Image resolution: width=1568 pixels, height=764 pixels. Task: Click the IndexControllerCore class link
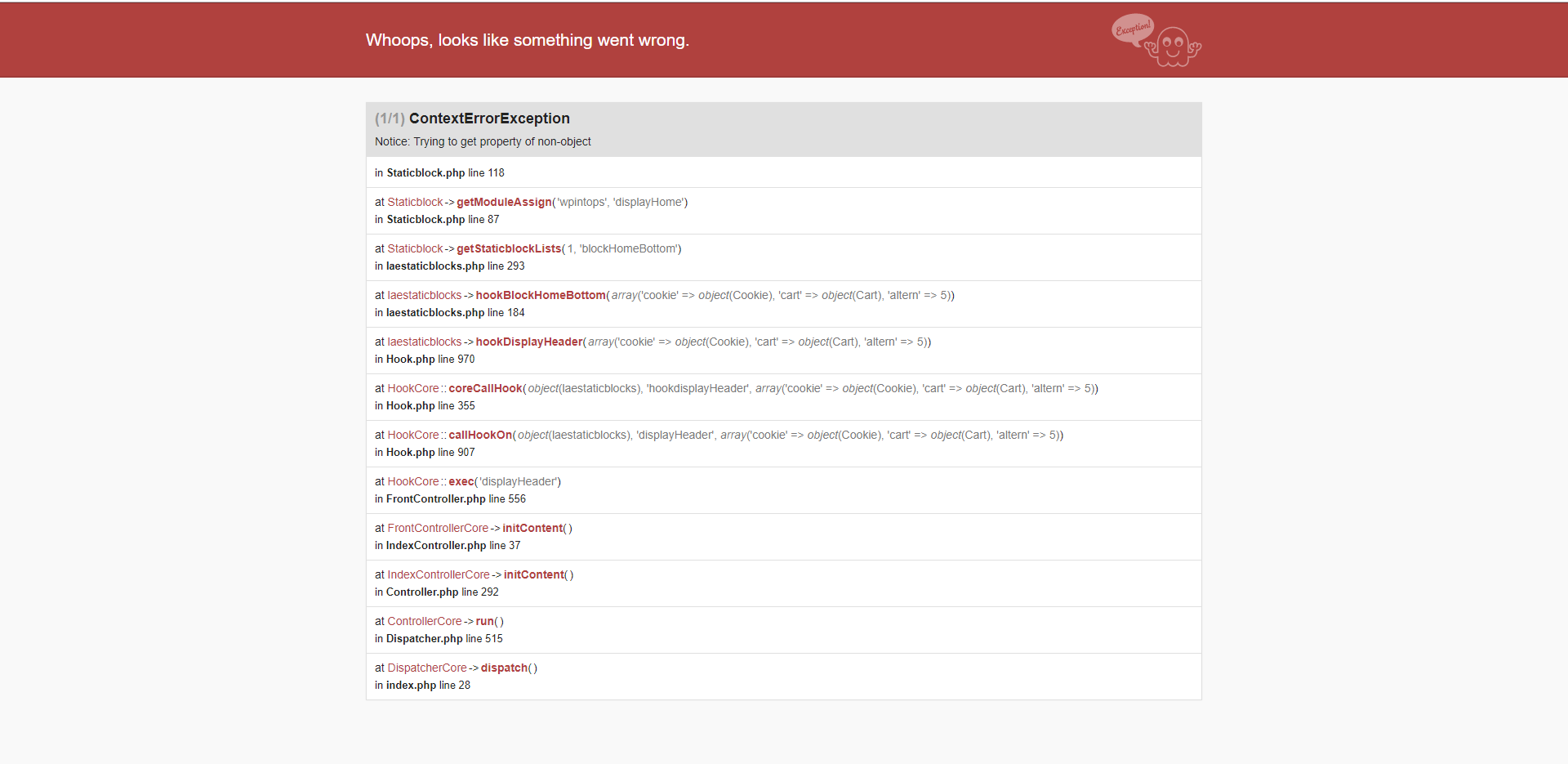439,574
